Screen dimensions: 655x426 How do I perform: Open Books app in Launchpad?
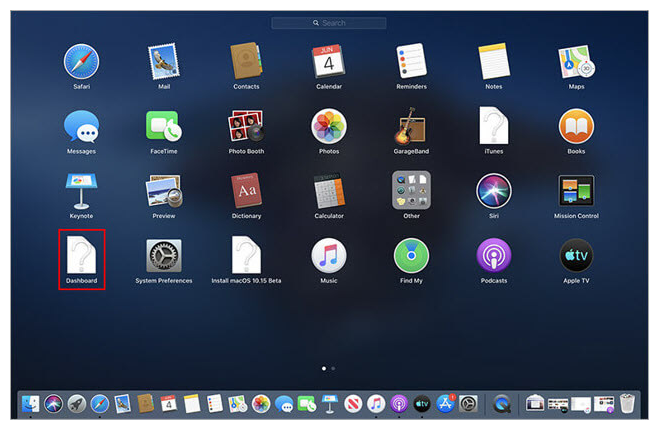pos(576,126)
